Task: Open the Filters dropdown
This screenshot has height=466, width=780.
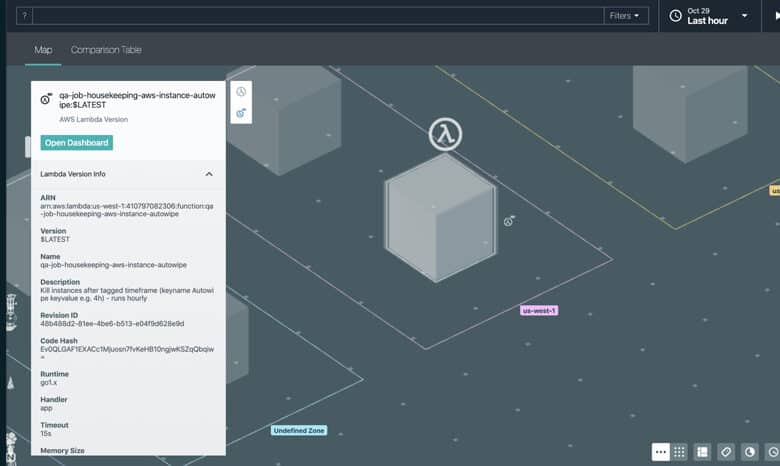Action: click(626, 16)
